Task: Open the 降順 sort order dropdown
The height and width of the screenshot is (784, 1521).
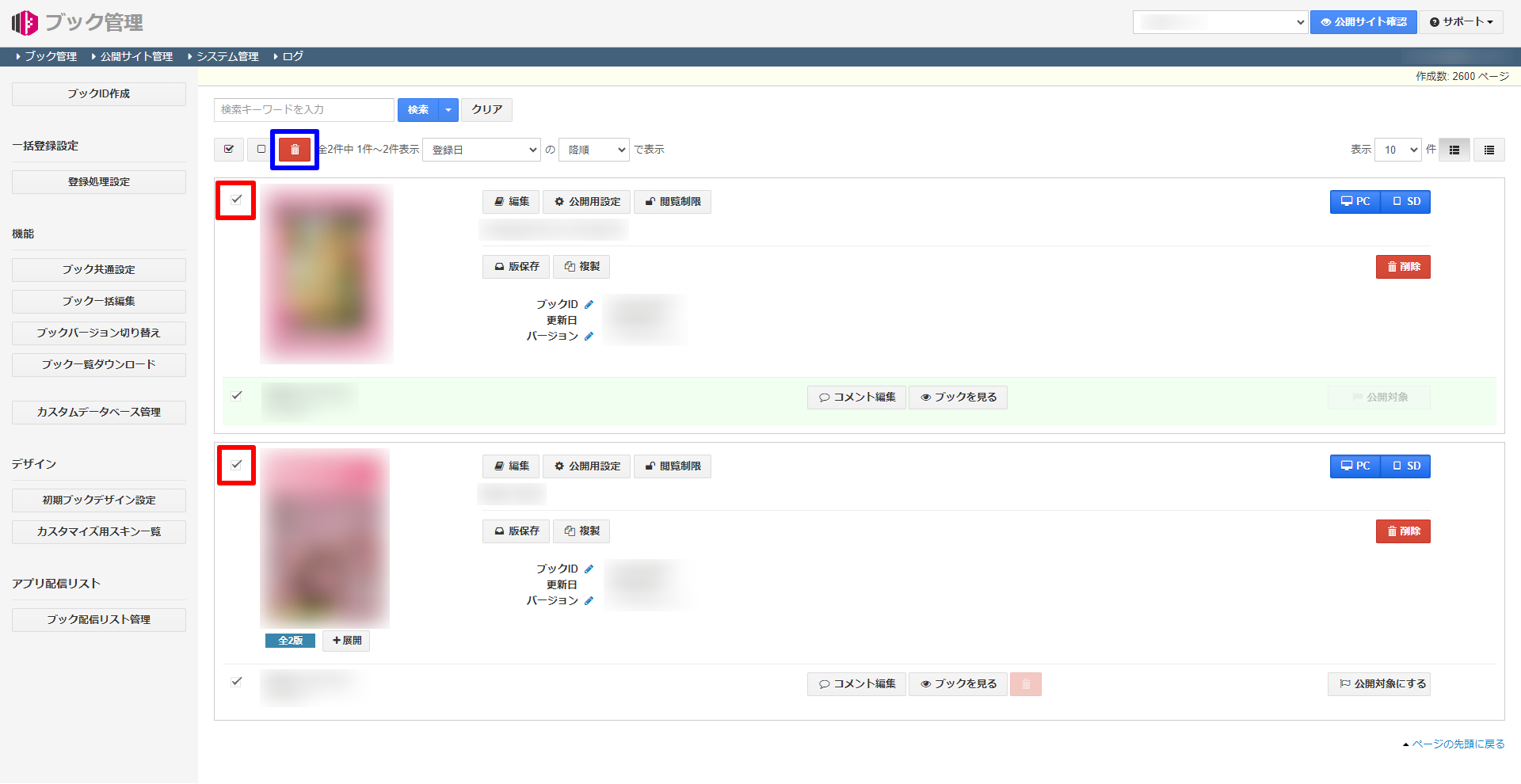Action: coord(593,150)
